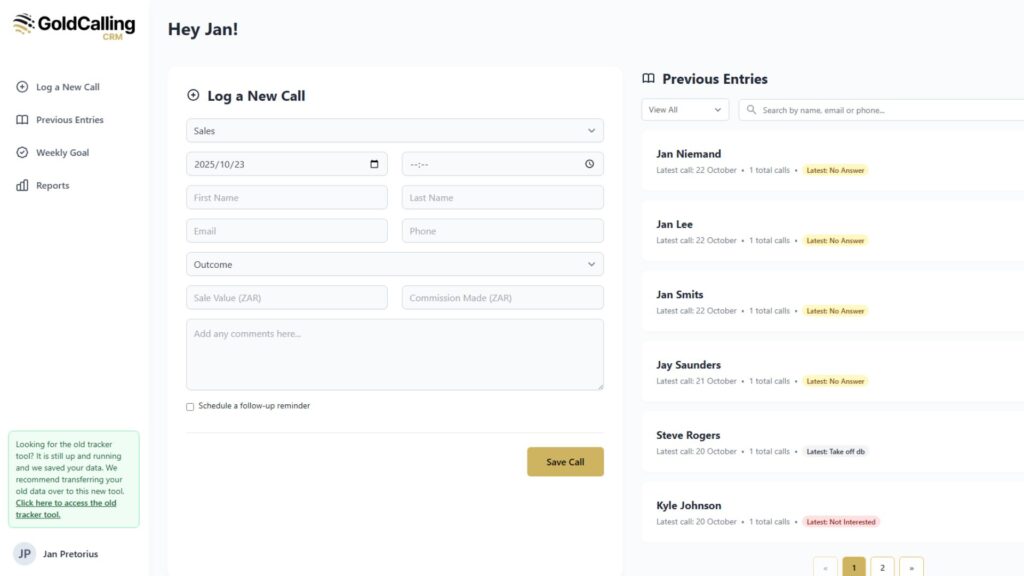Click the First Name input field
The height and width of the screenshot is (576, 1024).
coord(286,198)
